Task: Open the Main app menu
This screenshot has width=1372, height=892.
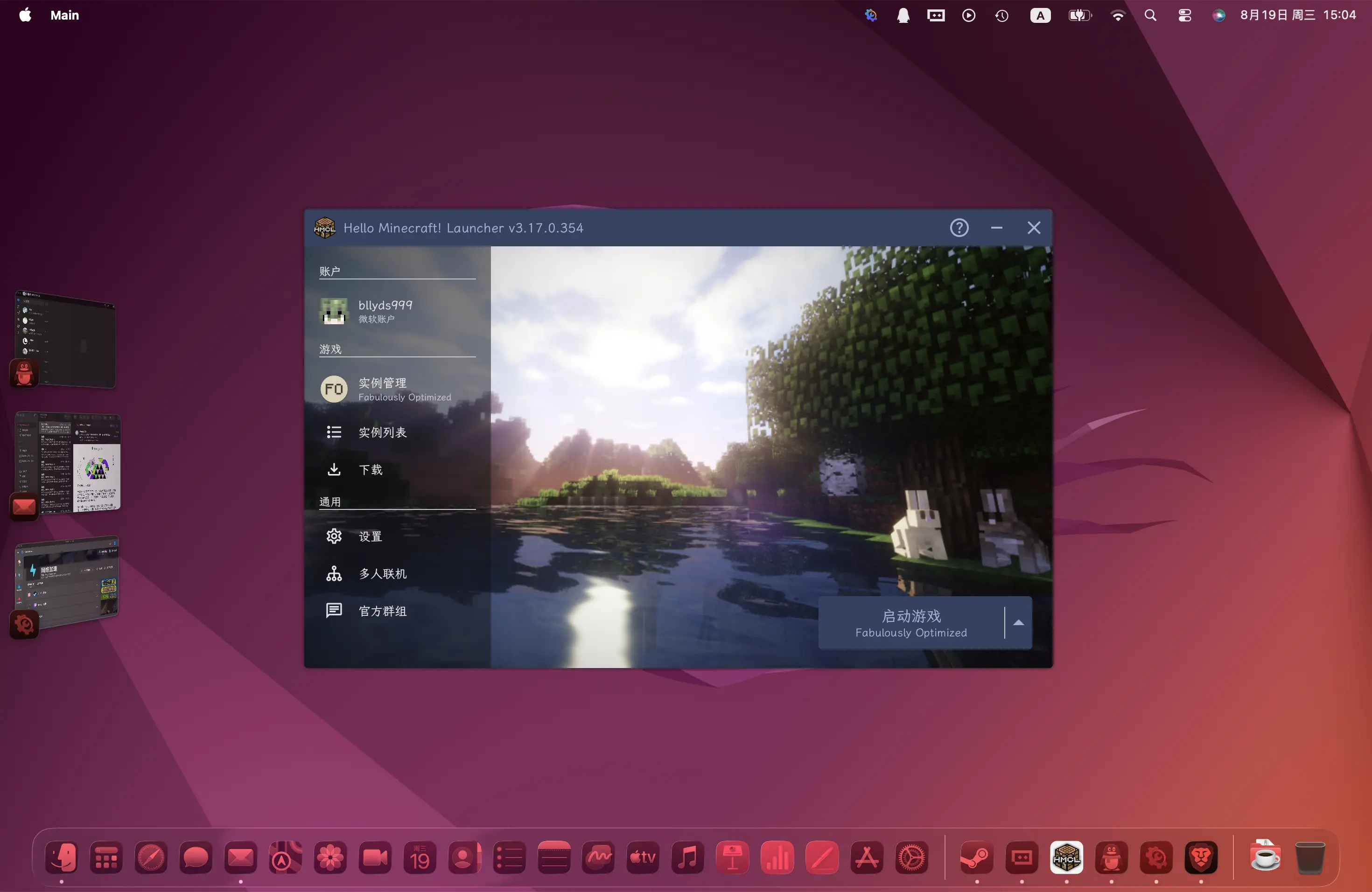Action: 64,15
